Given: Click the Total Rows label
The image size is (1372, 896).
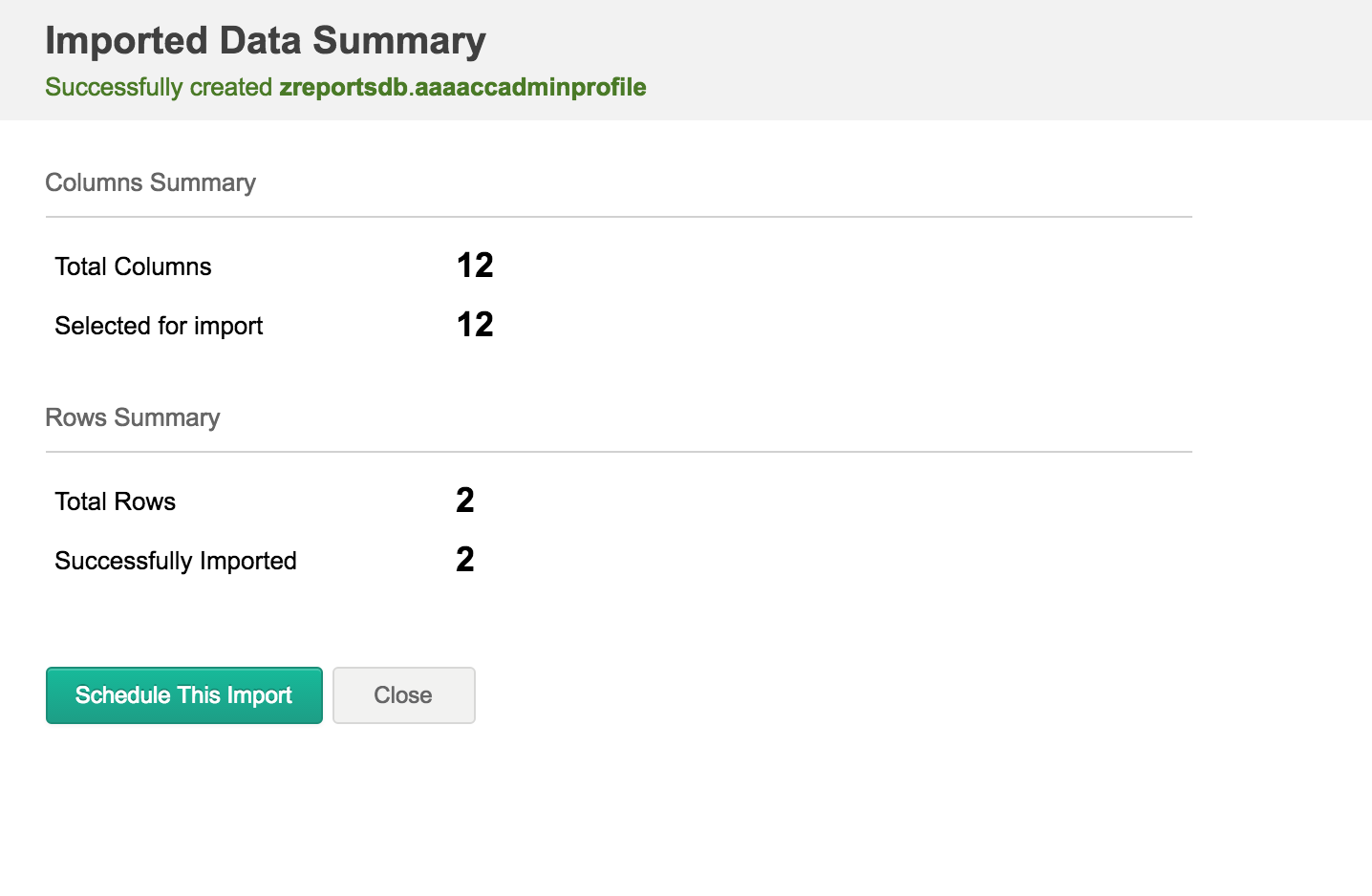Looking at the screenshot, I should point(115,501).
